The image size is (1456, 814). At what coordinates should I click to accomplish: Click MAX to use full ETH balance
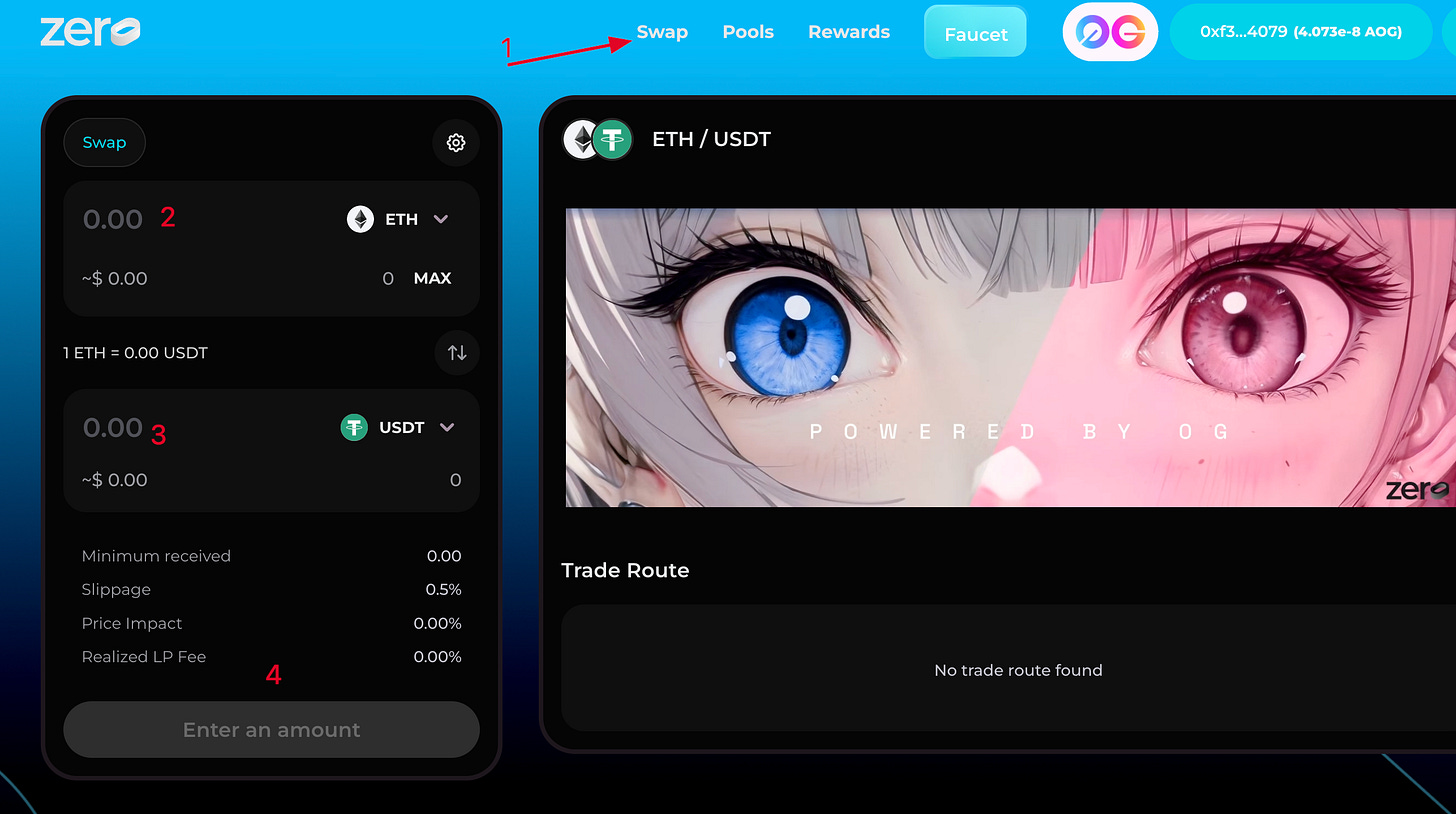(x=432, y=278)
